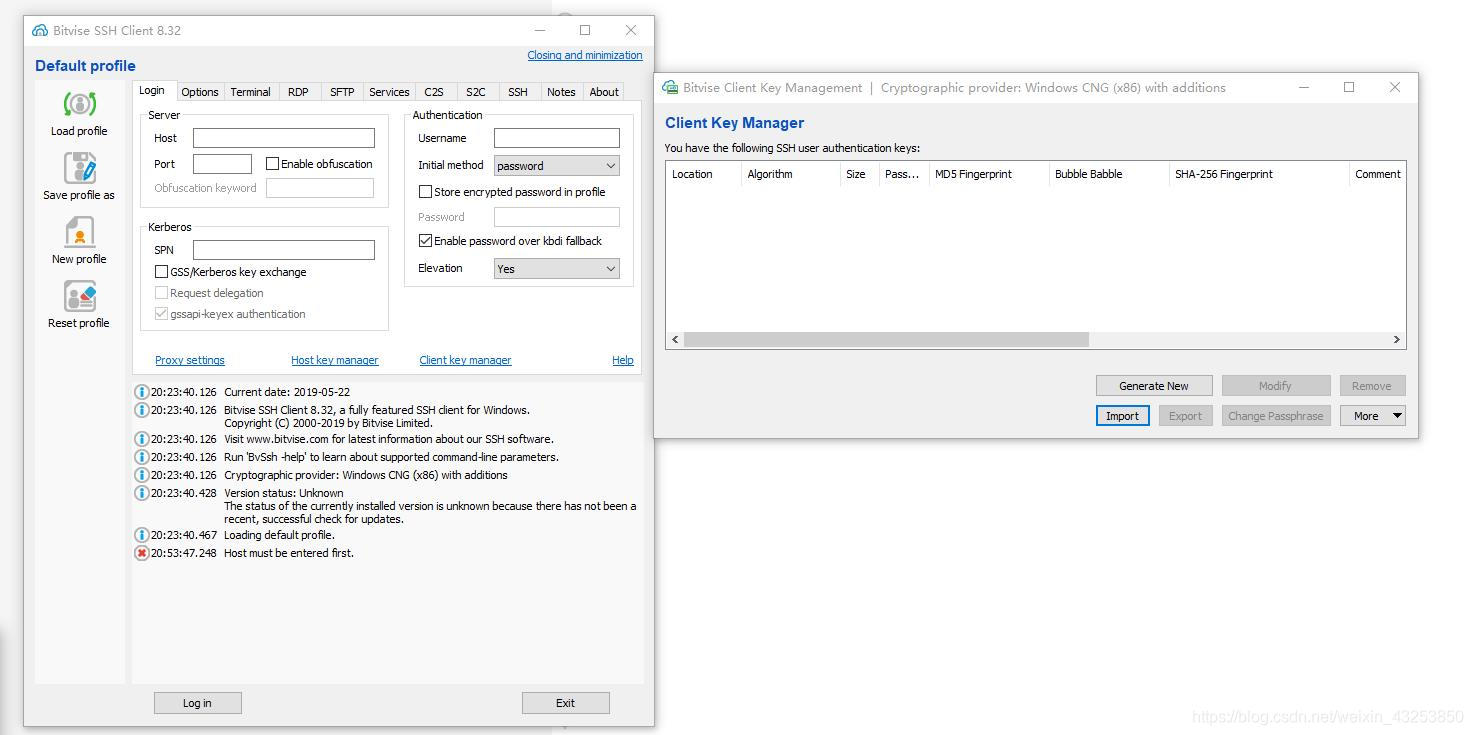Viewport: 1473px width, 735px height.
Task: Open the RDP tab
Action: (x=298, y=92)
